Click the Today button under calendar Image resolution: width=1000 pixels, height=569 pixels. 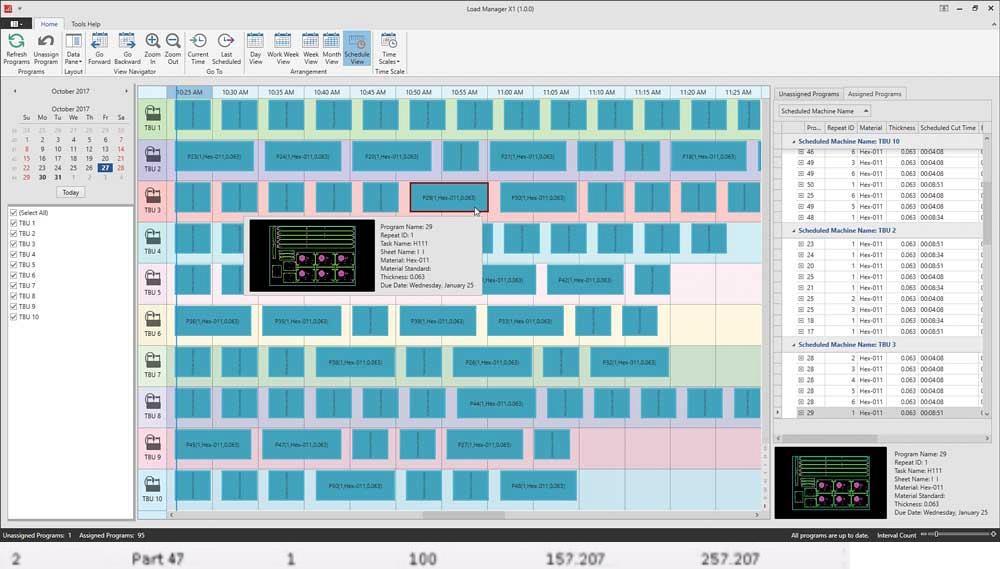click(x=70, y=192)
